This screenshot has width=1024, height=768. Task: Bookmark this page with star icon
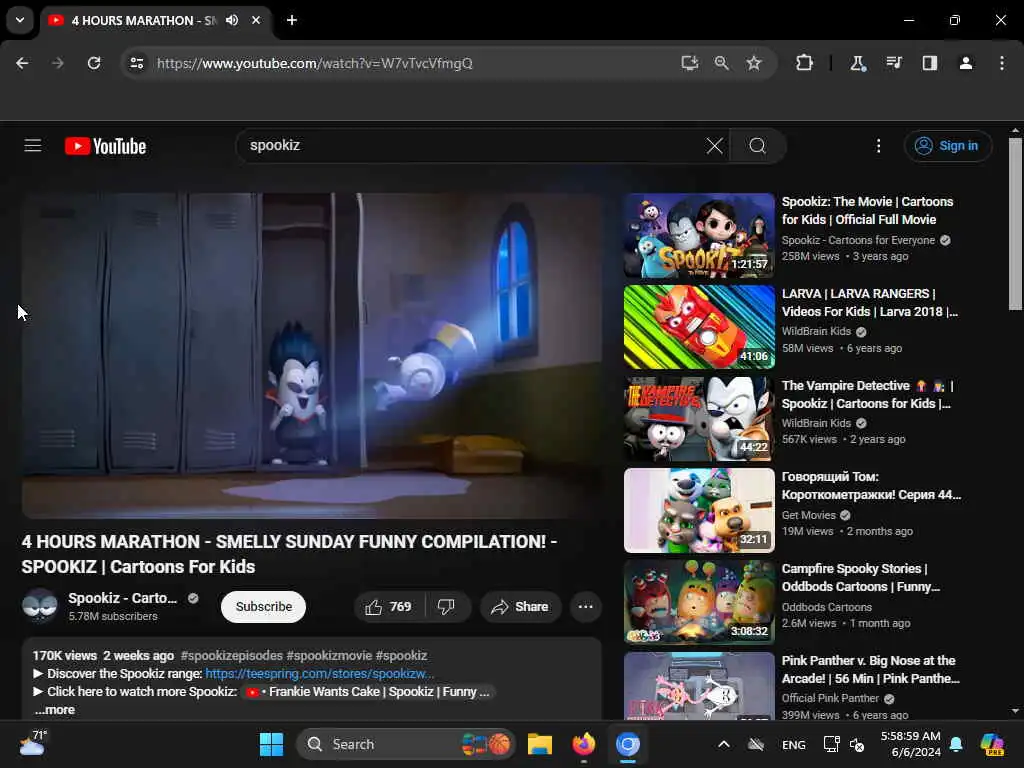[754, 63]
